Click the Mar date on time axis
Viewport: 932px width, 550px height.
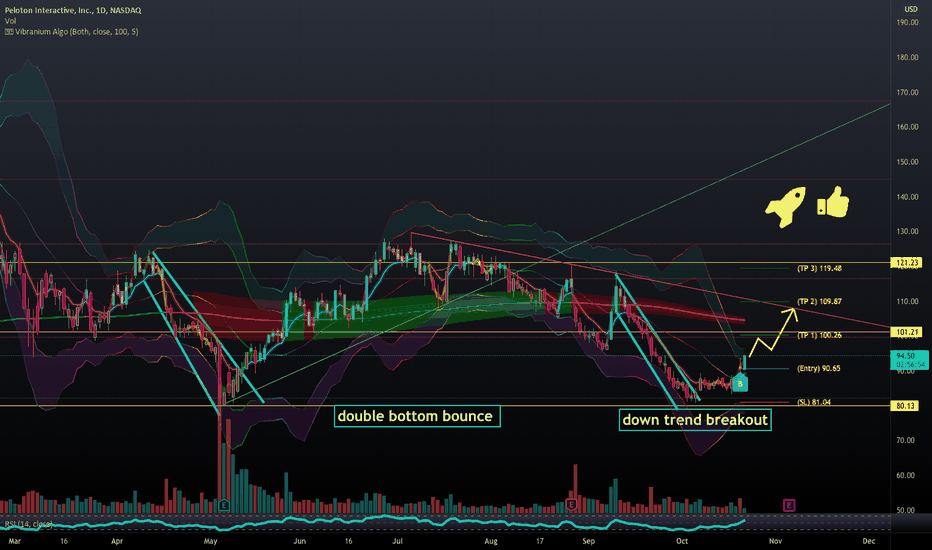tap(14, 541)
